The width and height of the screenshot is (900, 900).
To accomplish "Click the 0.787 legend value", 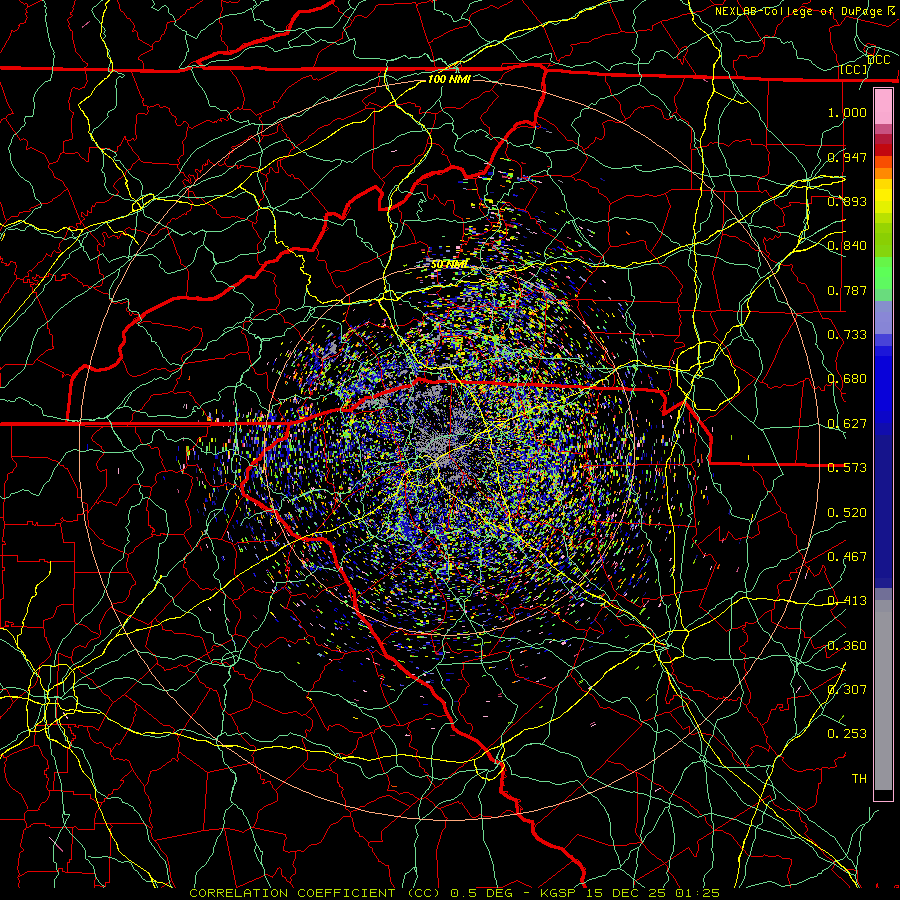I will tap(847, 290).
